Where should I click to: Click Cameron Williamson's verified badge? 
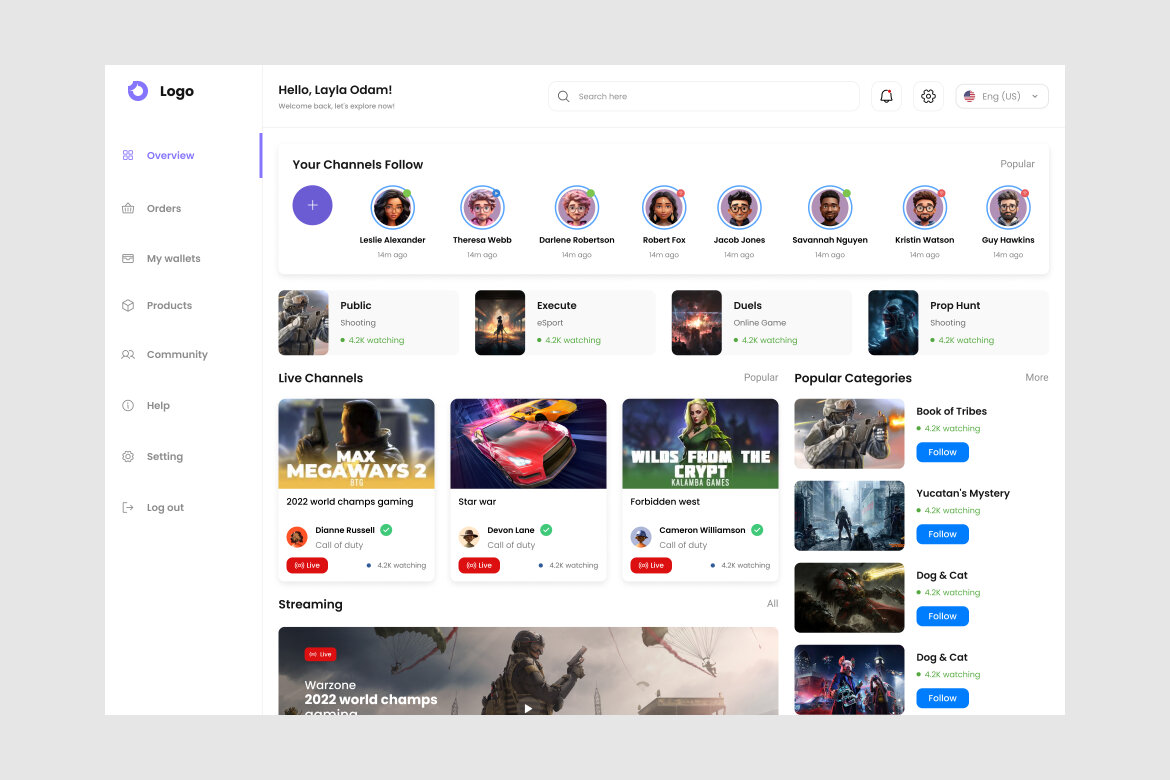coord(757,530)
